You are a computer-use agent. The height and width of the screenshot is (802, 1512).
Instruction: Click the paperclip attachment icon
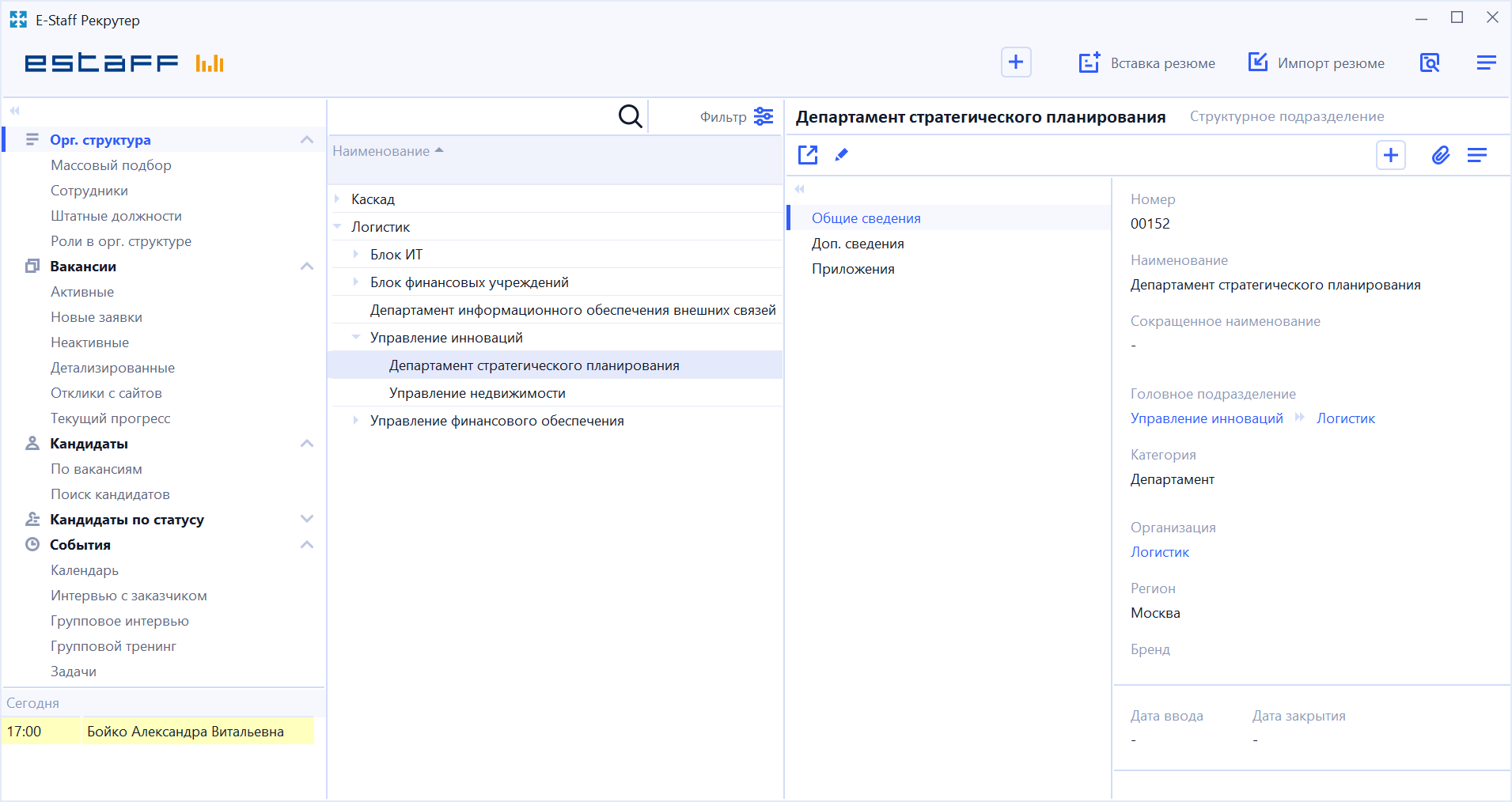[1441, 155]
